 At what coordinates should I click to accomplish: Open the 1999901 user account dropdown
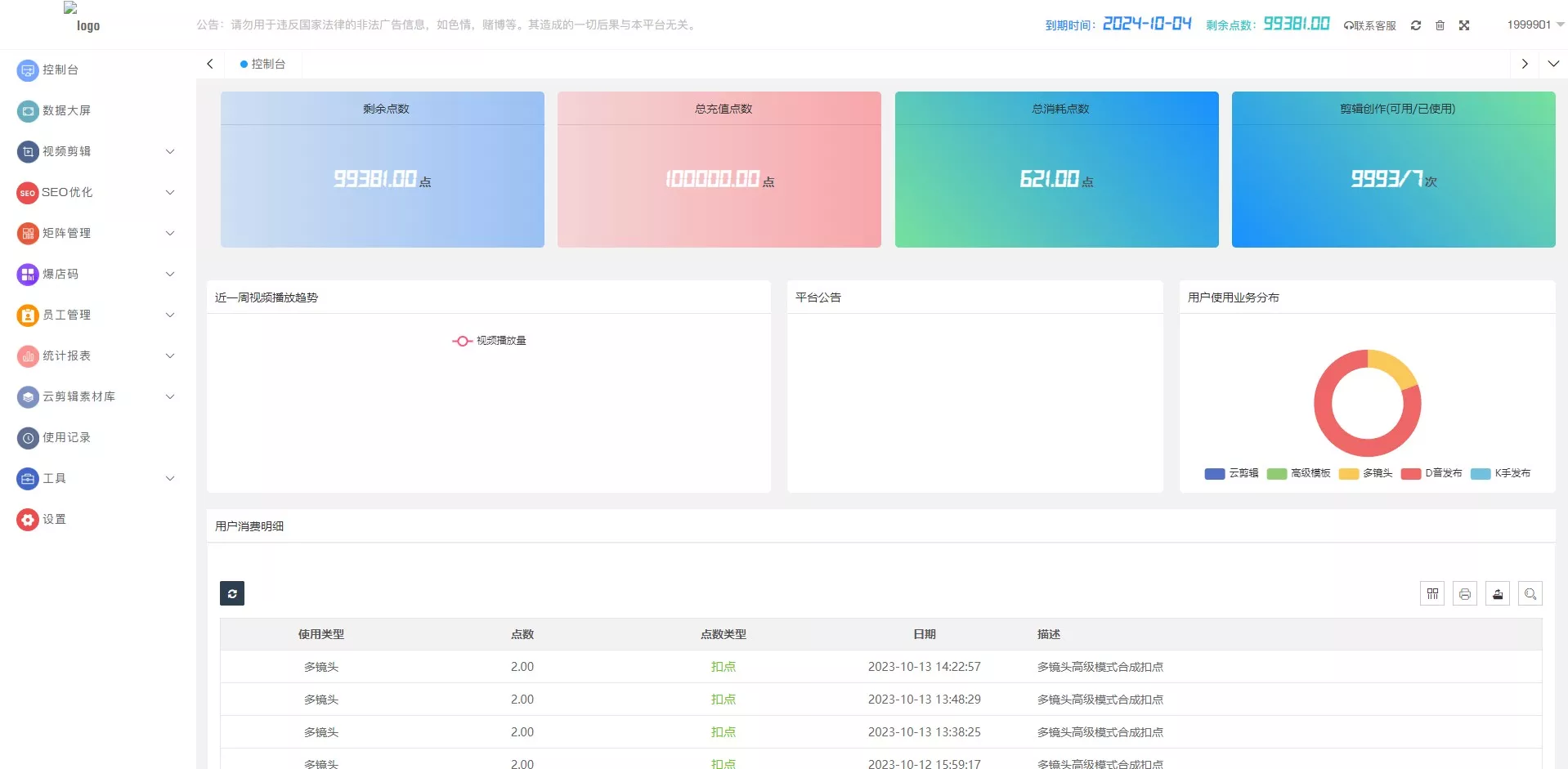tap(1534, 25)
